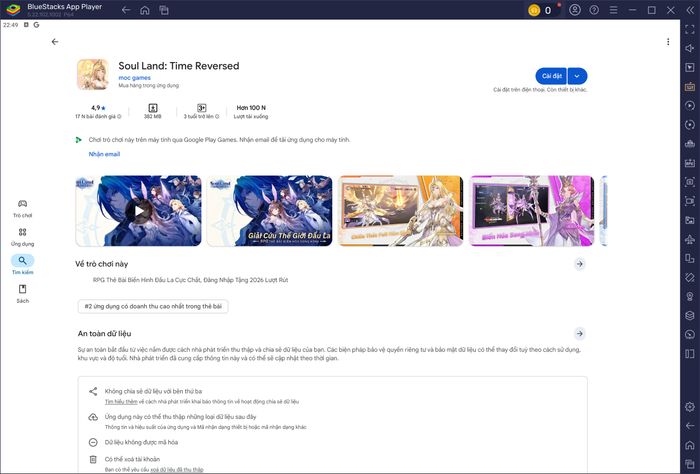Open the BlueStacks title bar recent tabs icon
700x474 pixels.
[164, 10]
